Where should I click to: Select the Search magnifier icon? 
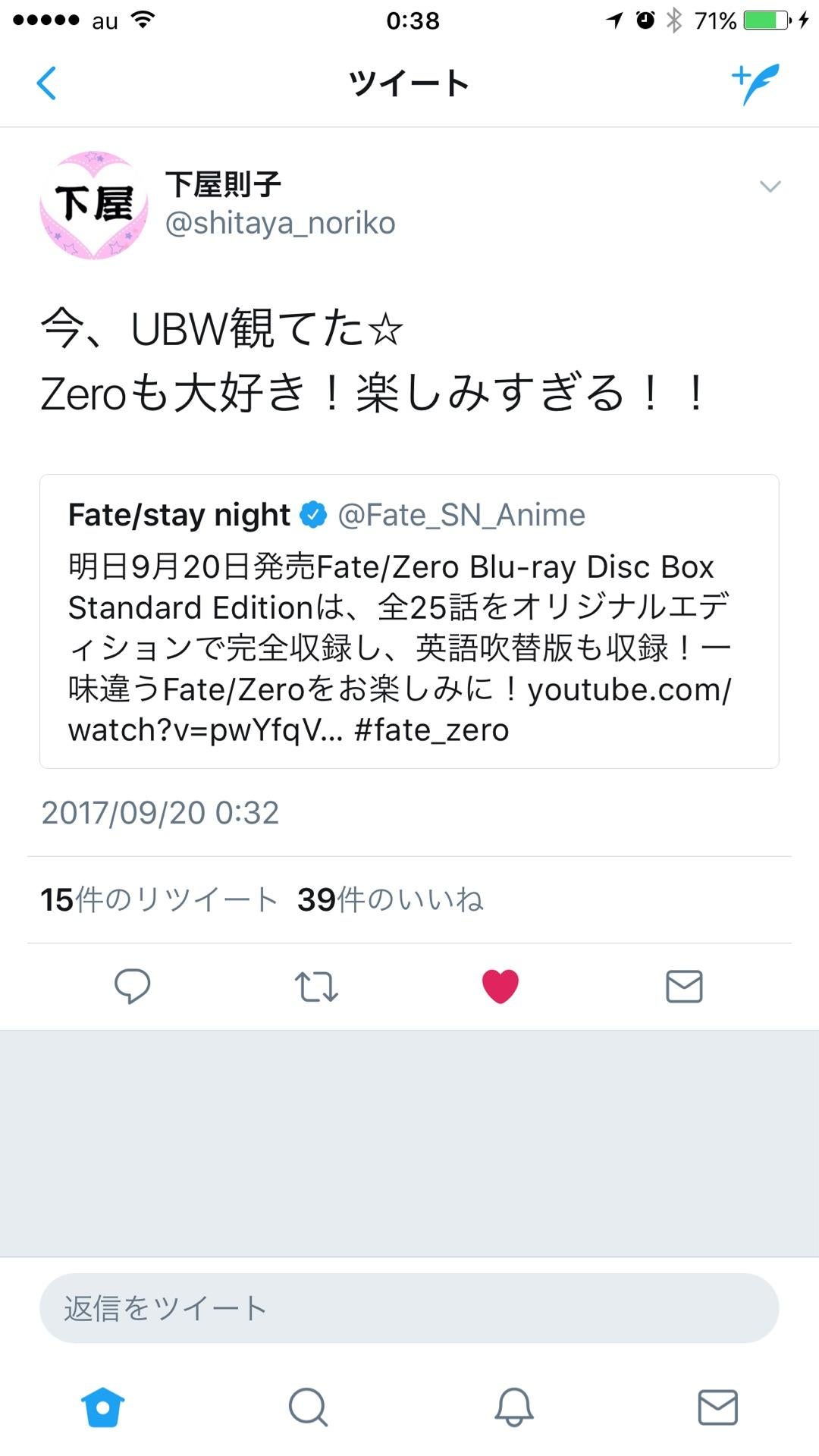[x=307, y=1407]
